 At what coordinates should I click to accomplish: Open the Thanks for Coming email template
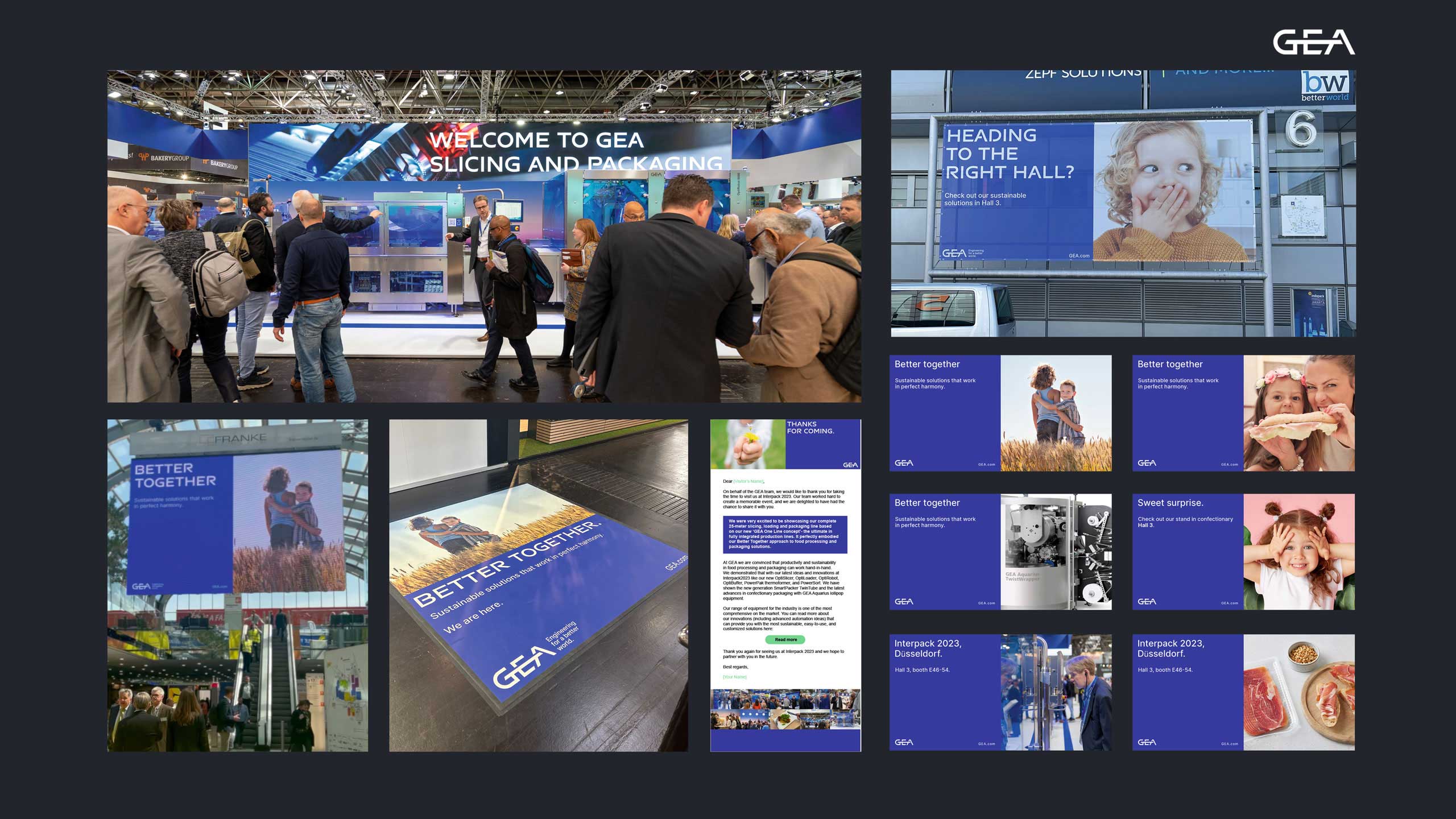coord(785,585)
